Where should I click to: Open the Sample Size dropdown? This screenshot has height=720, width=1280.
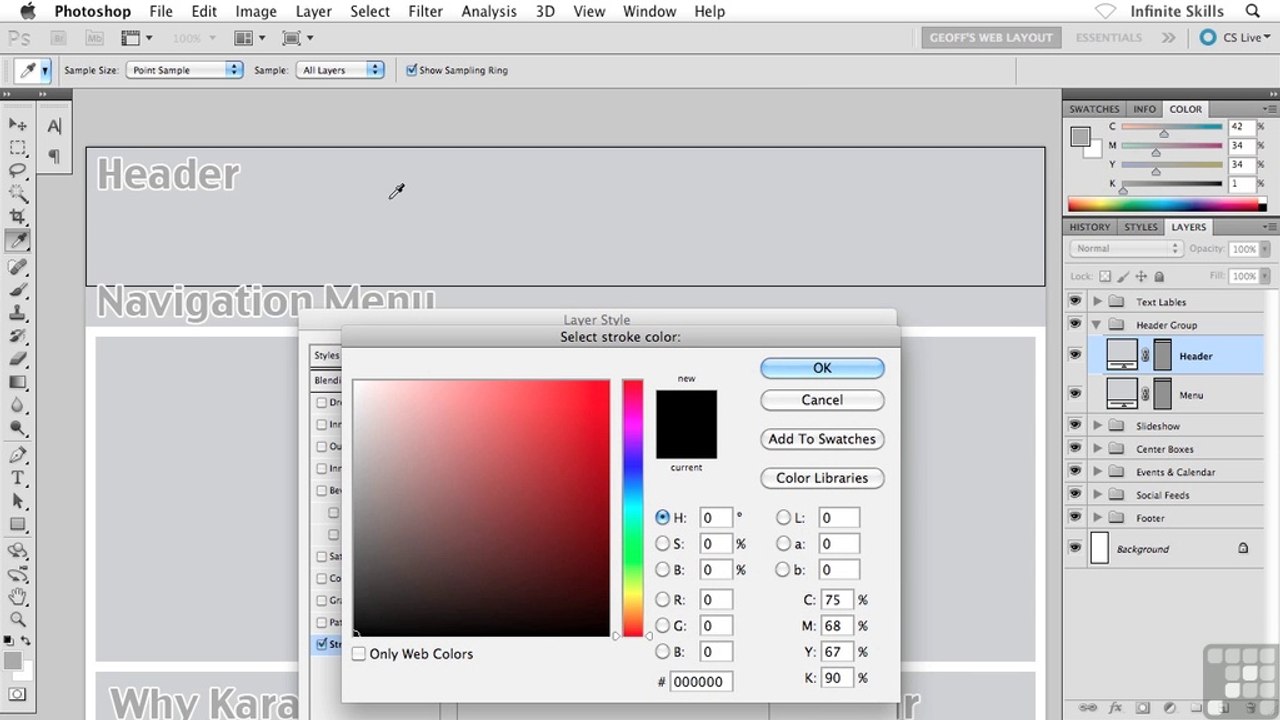[184, 70]
